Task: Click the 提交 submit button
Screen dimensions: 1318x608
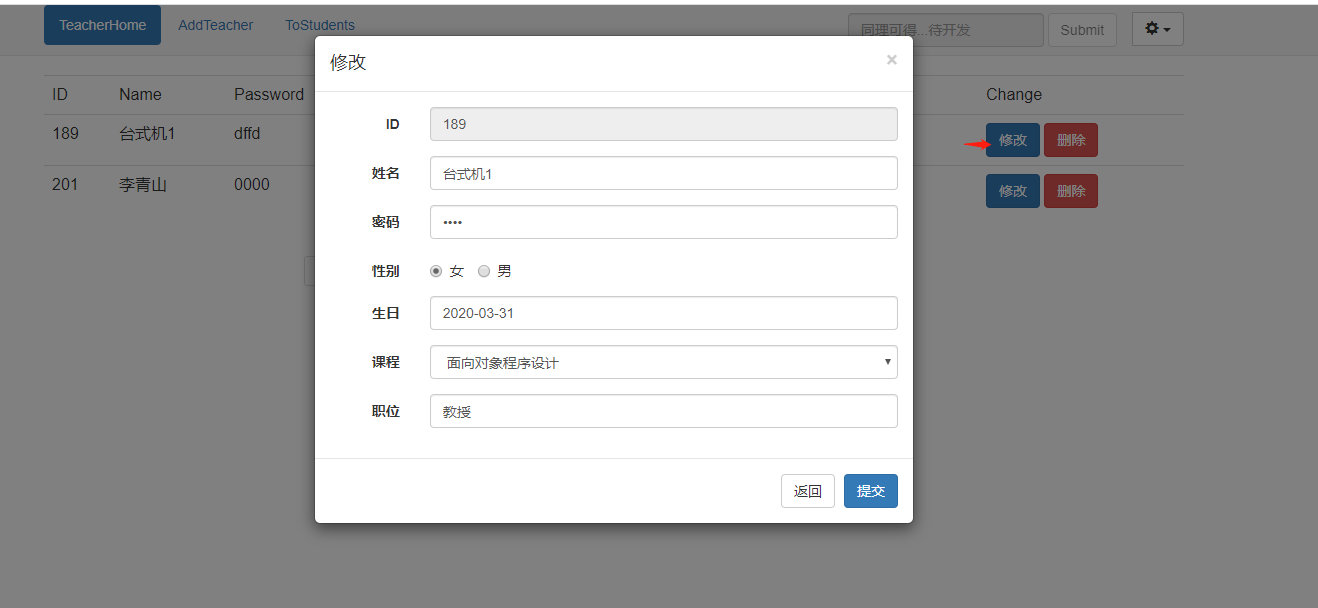Action: [x=871, y=491]
